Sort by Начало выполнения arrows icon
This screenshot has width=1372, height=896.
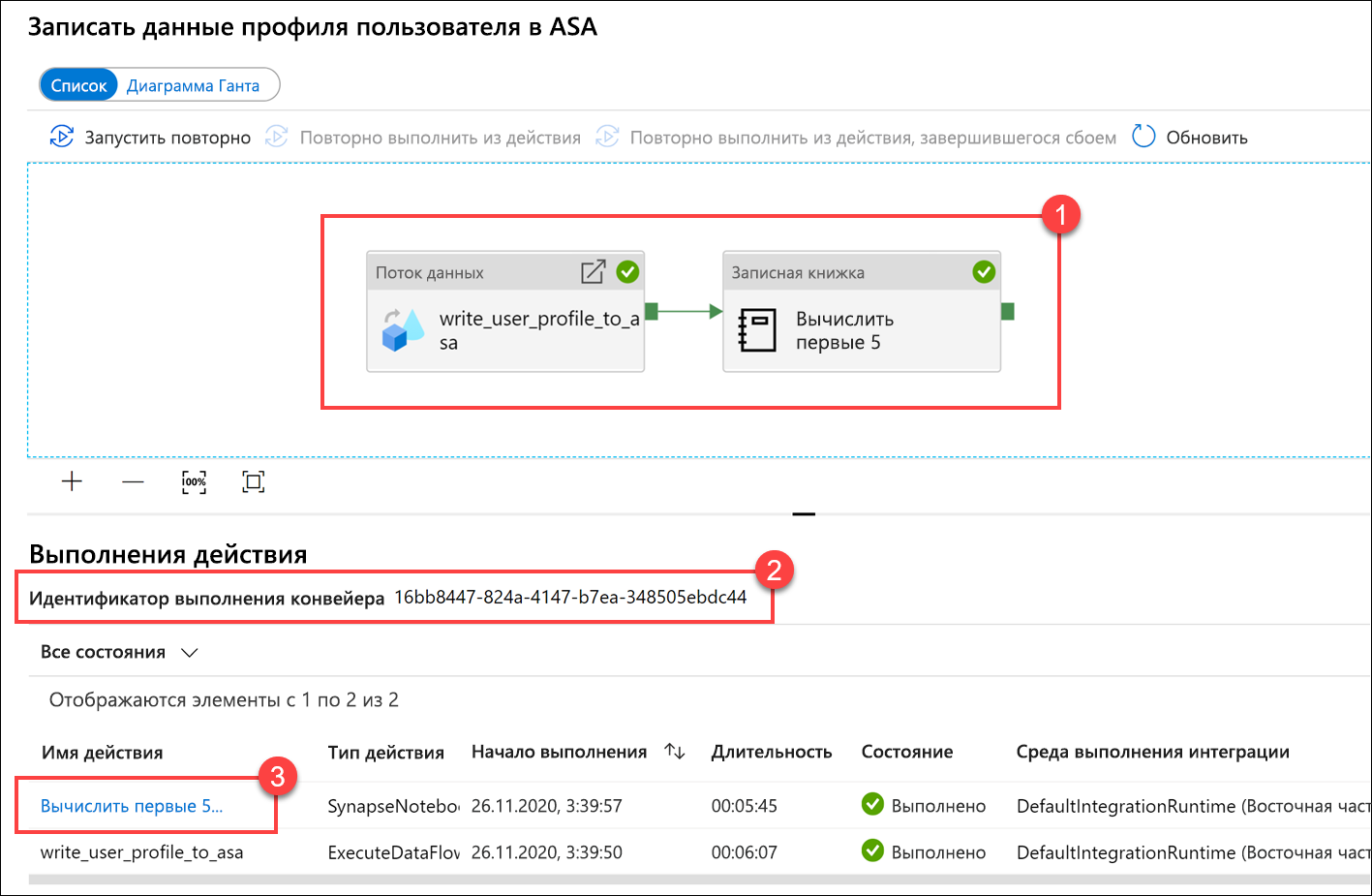pos(675,752)
